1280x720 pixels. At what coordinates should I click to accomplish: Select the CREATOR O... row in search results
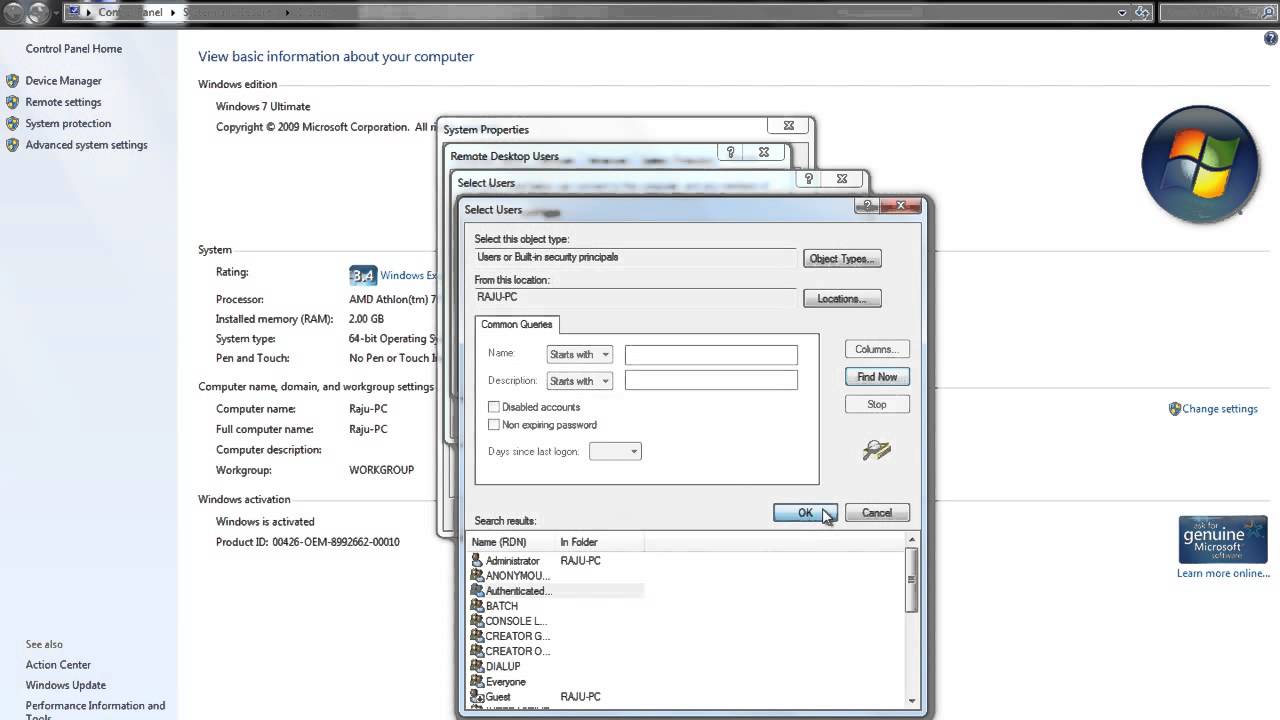click(557, 651)
